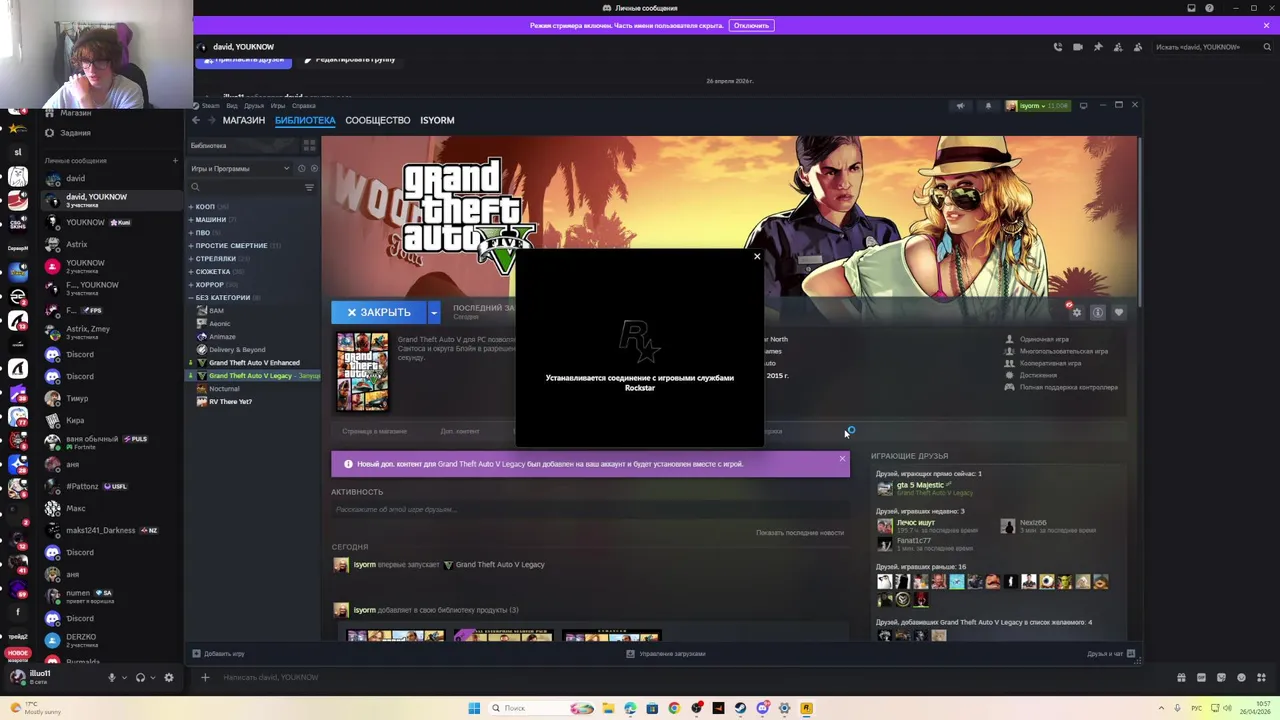Add GTA V to favorites heart
Image resolution: width=1280 pixels, height=720 pixels.
coord(1118,312)
